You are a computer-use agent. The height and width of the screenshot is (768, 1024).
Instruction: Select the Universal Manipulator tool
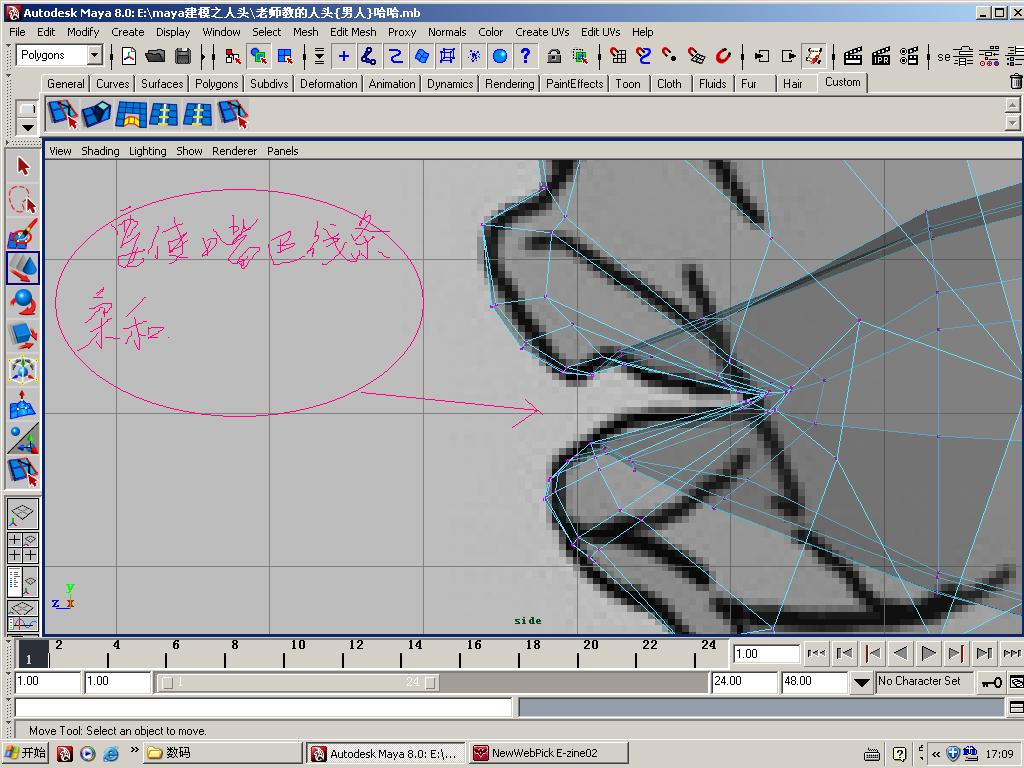pyautogui.click(x=23, y=370)
